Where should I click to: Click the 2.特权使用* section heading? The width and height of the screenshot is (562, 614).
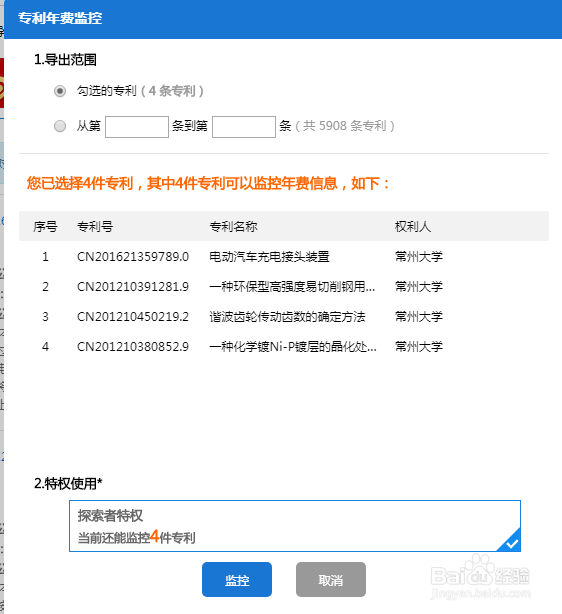coord(68,484)
